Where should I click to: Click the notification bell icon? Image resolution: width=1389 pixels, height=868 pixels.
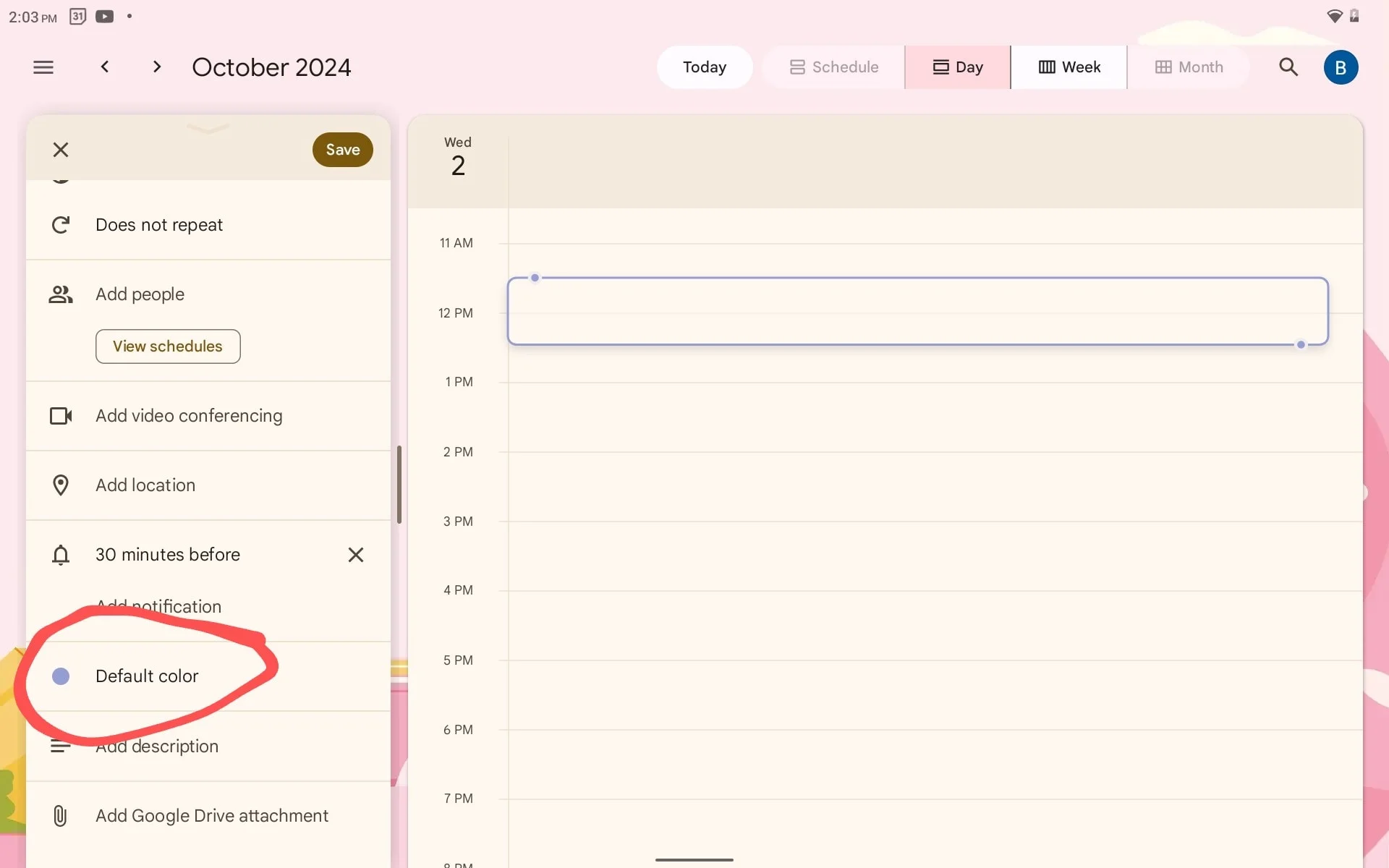click(60, 554)
